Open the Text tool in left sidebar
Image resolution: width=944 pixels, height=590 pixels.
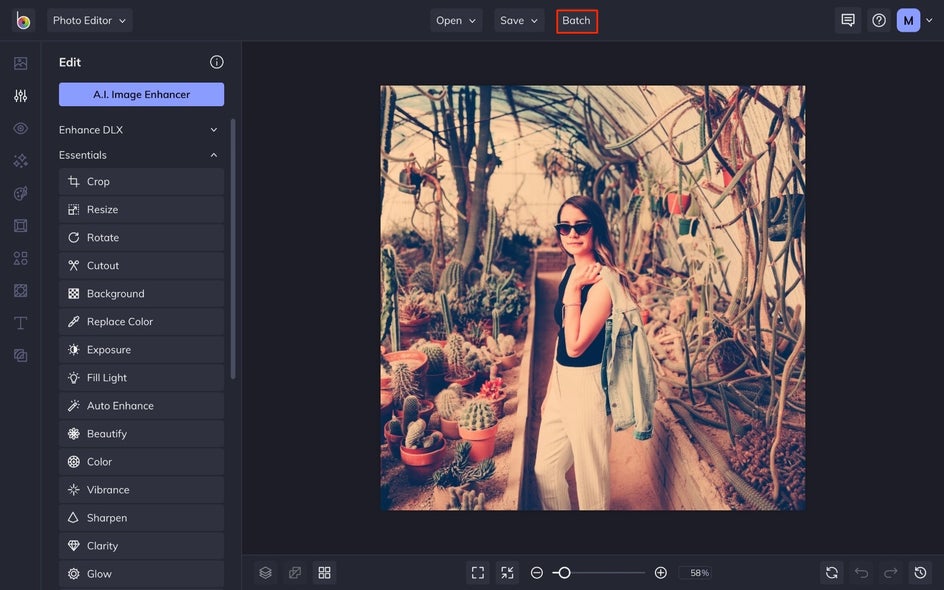[x=20, y=323]
